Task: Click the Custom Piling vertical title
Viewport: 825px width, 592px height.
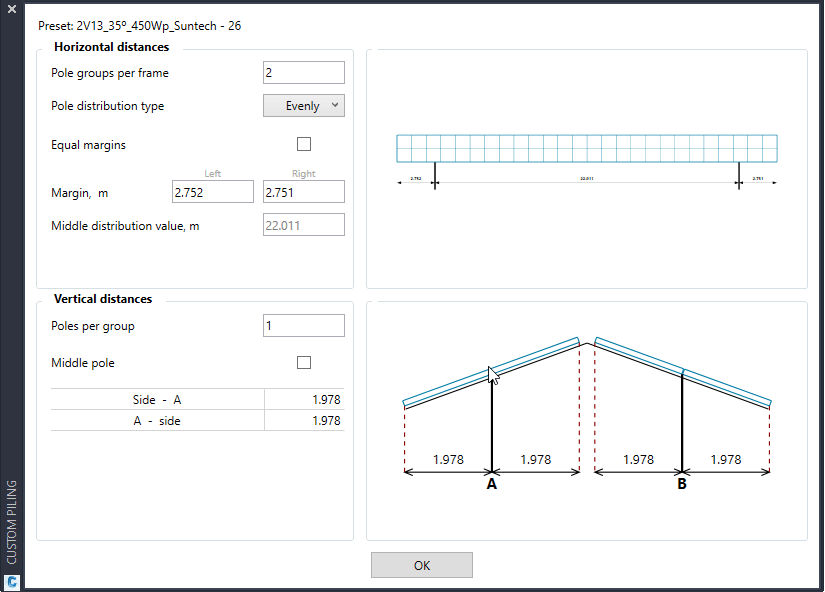Action: pyautogui.click(x=12, y=521)
